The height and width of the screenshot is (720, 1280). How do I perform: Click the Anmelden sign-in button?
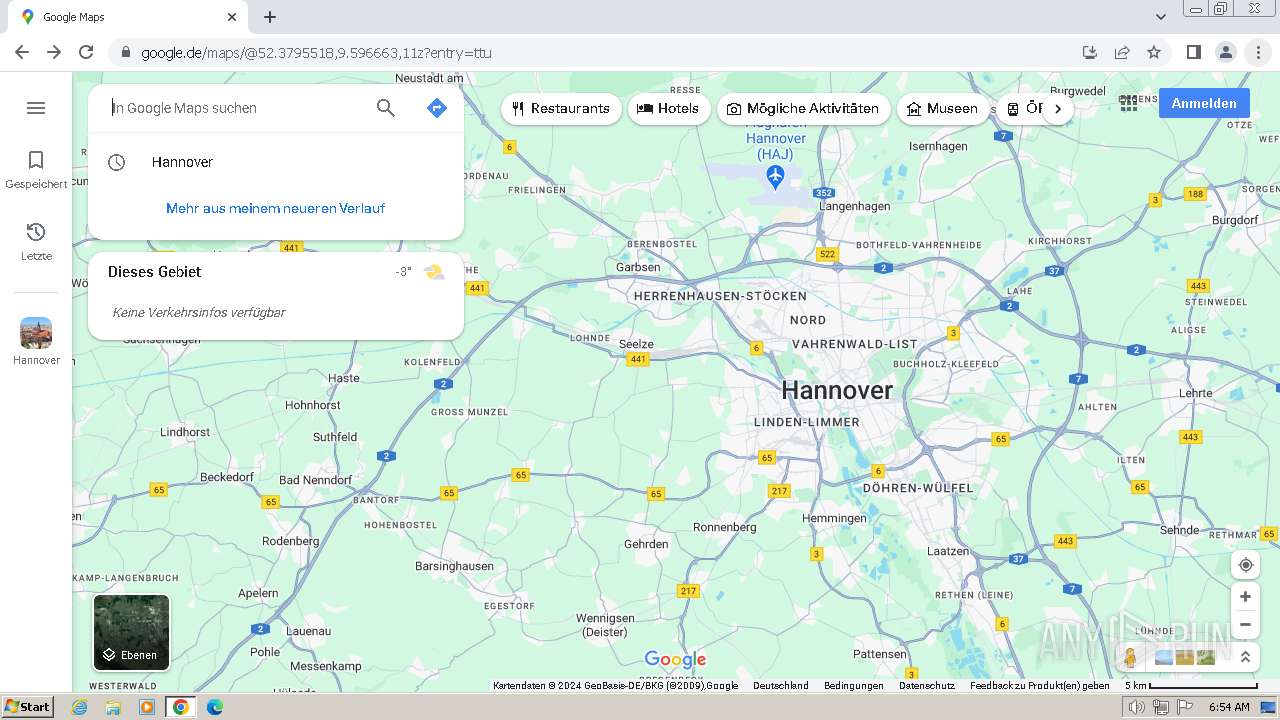pyautogui.click(x=1204, y=103)
